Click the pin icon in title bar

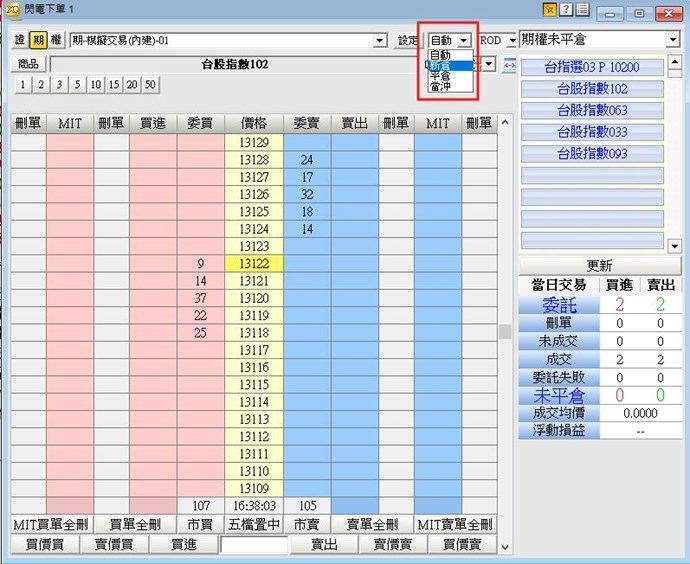[549, 10]
